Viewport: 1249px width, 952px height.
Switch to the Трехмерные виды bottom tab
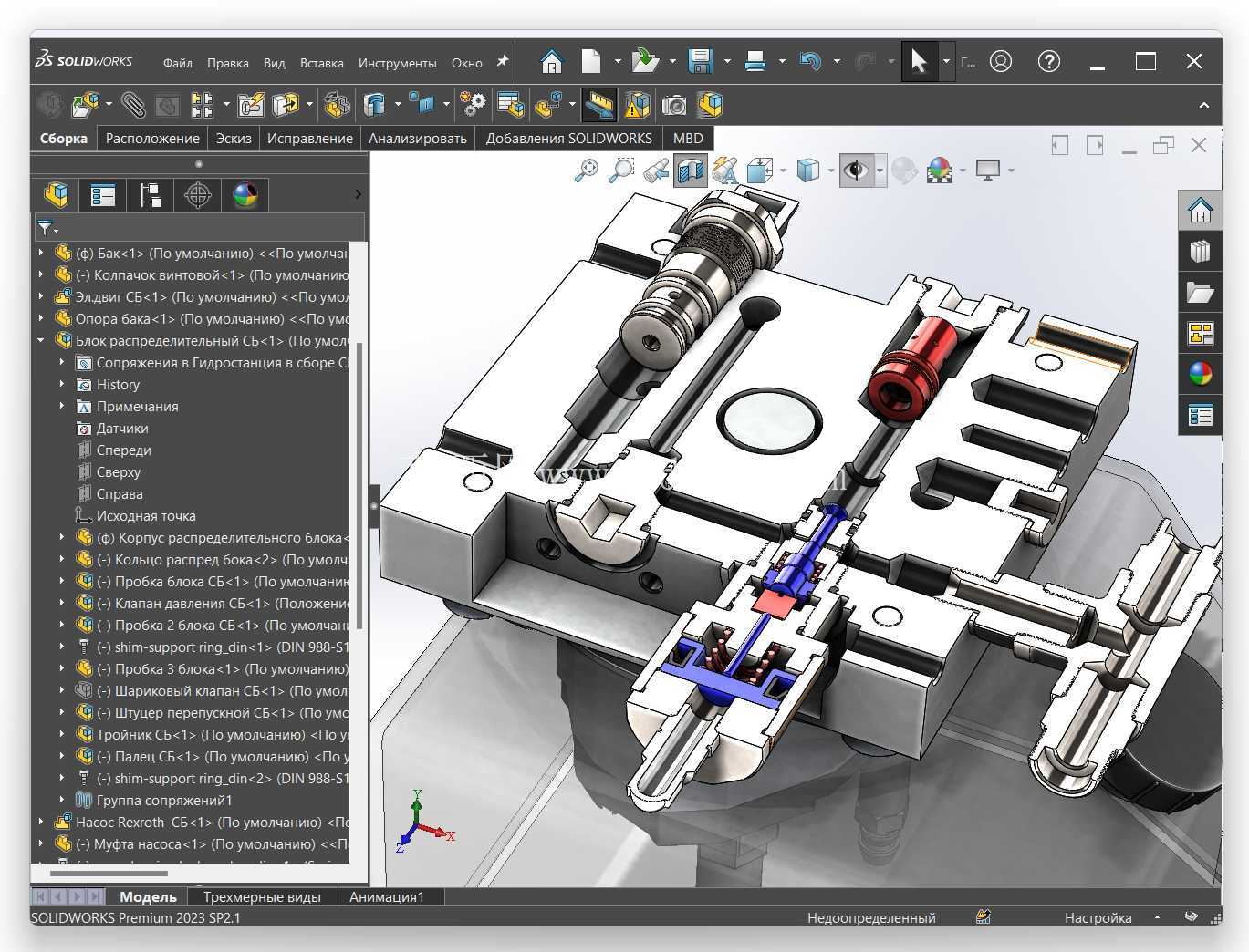[x=262, y=896]
